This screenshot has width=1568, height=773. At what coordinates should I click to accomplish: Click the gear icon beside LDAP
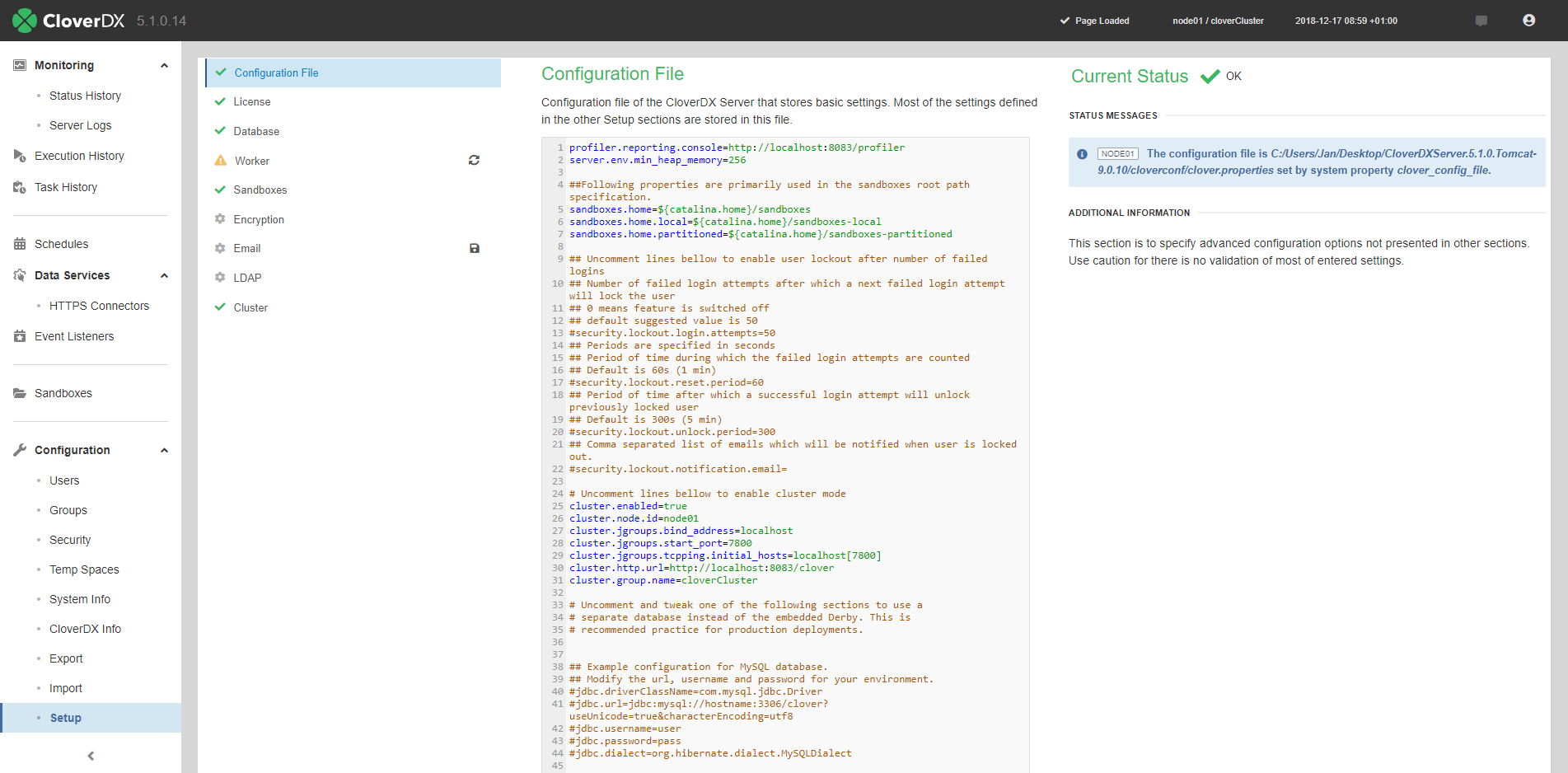(x=220, y=278)
